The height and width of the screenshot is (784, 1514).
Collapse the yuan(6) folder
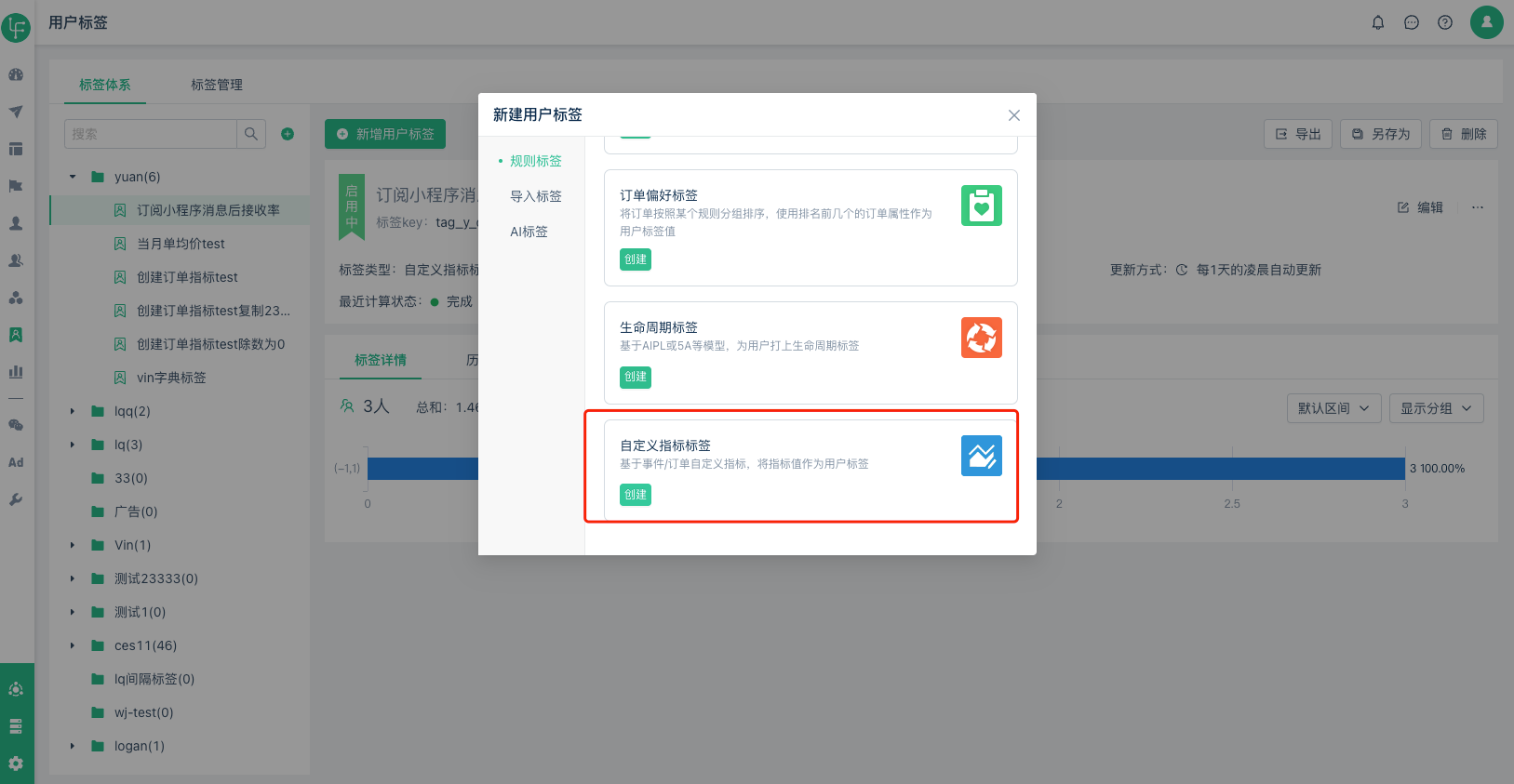73,177
